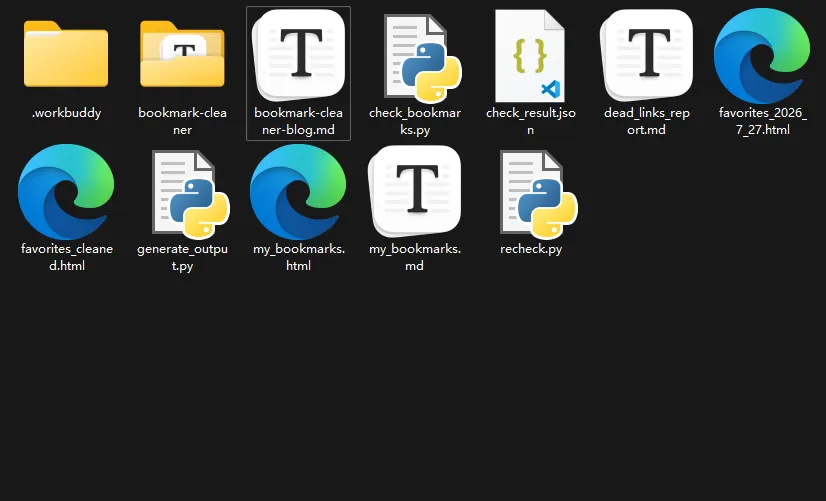Screen dimensions: 826x501
Task: Click the check_result.json filename text
Action: 530,121
